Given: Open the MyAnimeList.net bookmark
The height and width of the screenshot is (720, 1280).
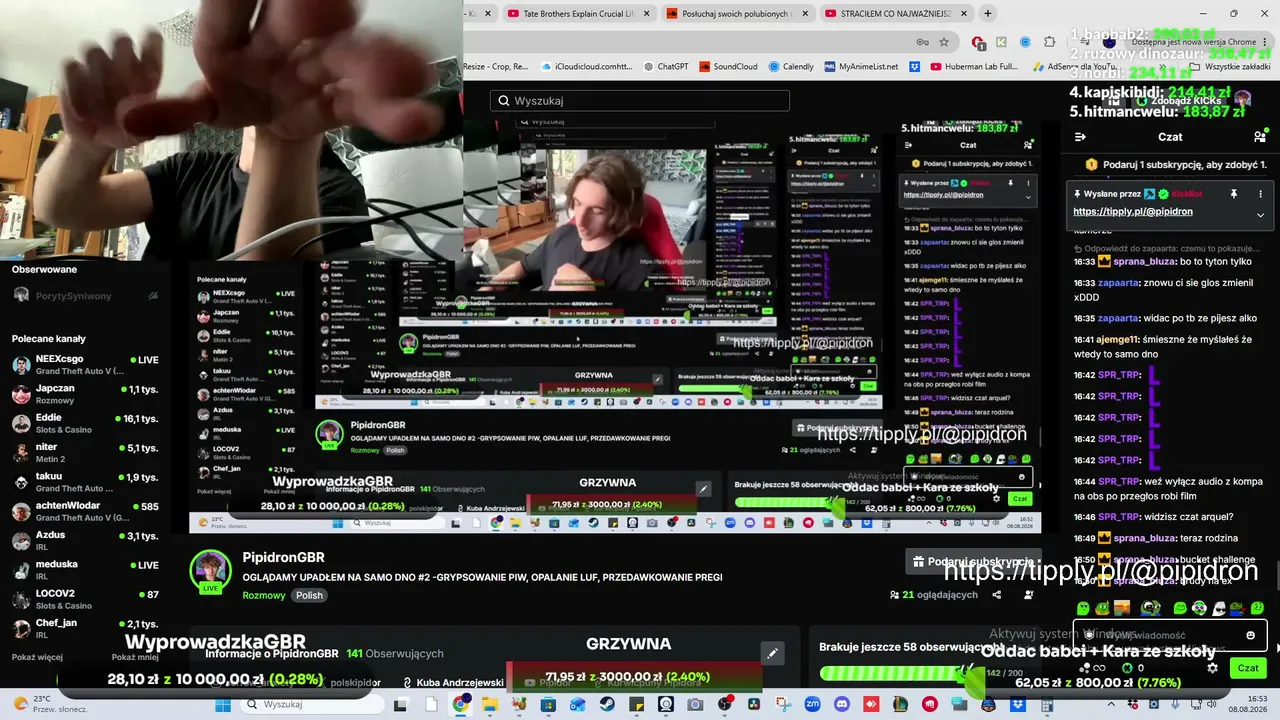Looking at the screenshot, I should (x=861, y=67).
